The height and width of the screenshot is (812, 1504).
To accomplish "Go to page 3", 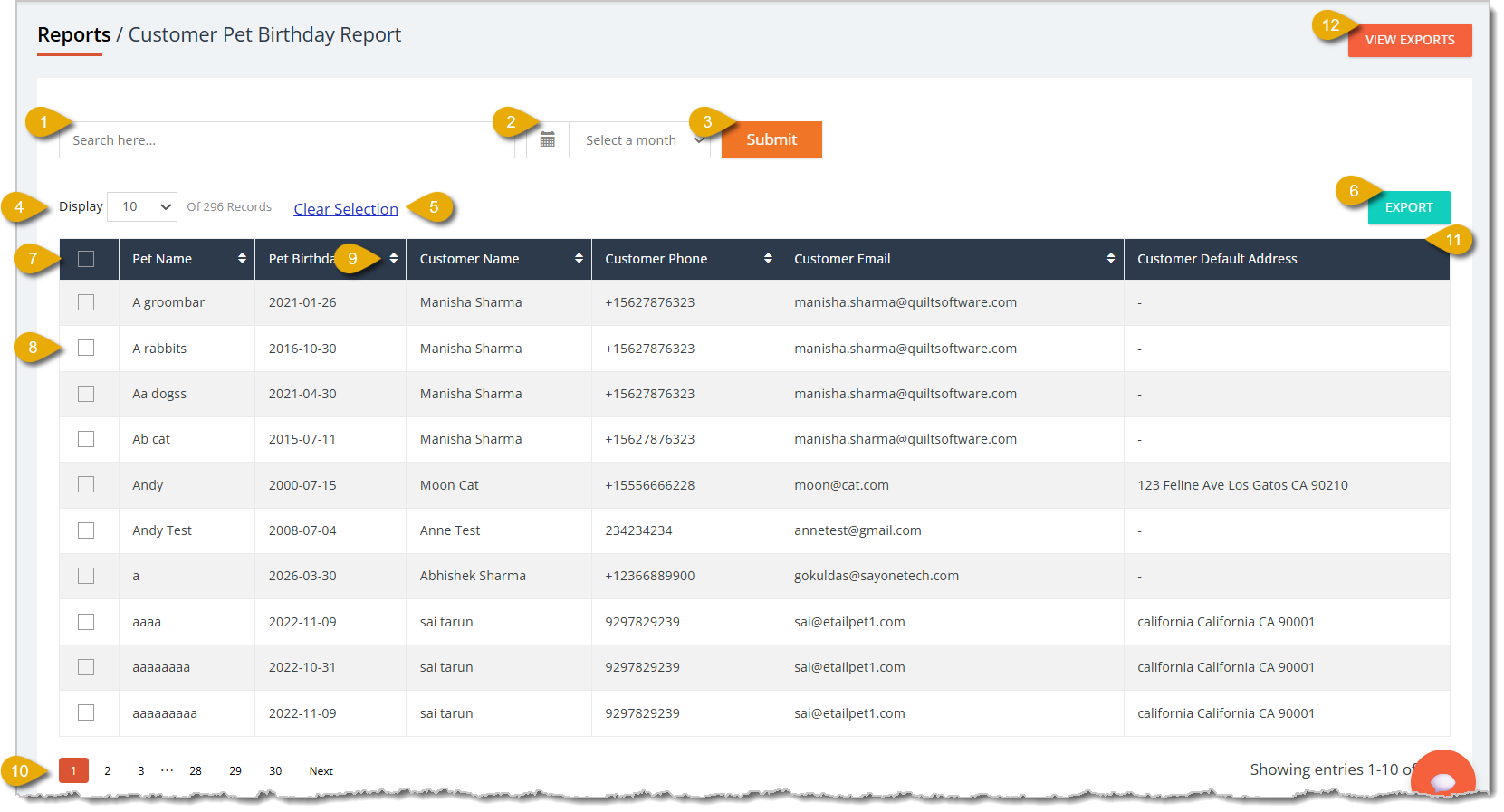I will (140, 771).
